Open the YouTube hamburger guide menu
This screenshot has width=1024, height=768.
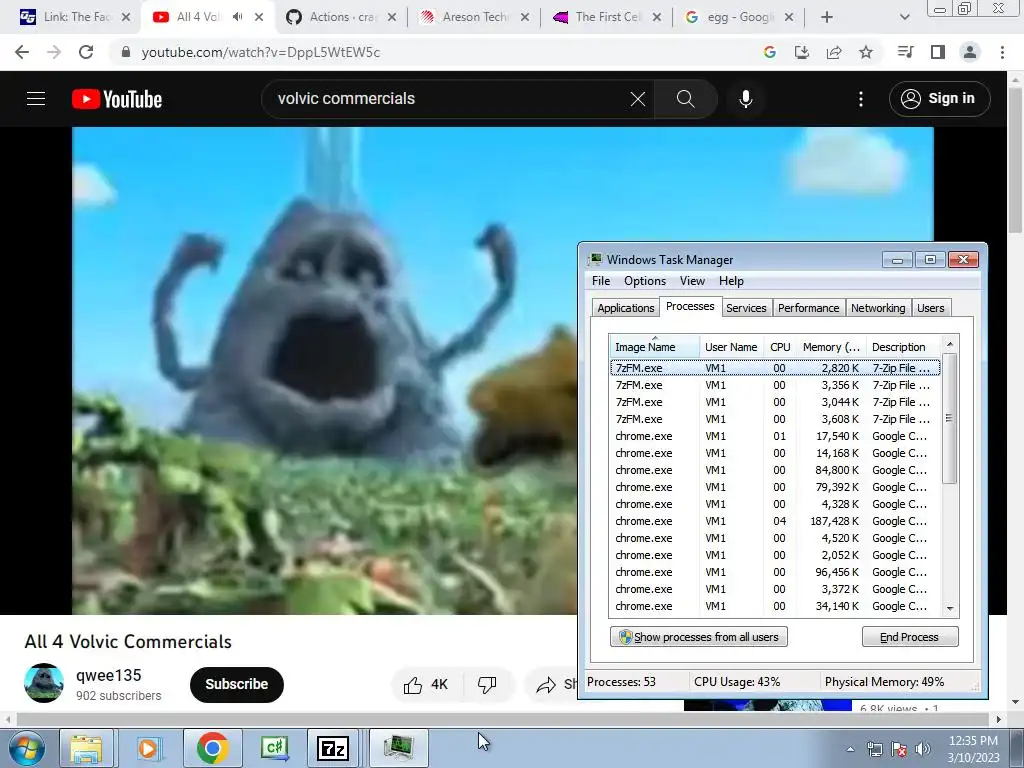[x=36, y=99]
